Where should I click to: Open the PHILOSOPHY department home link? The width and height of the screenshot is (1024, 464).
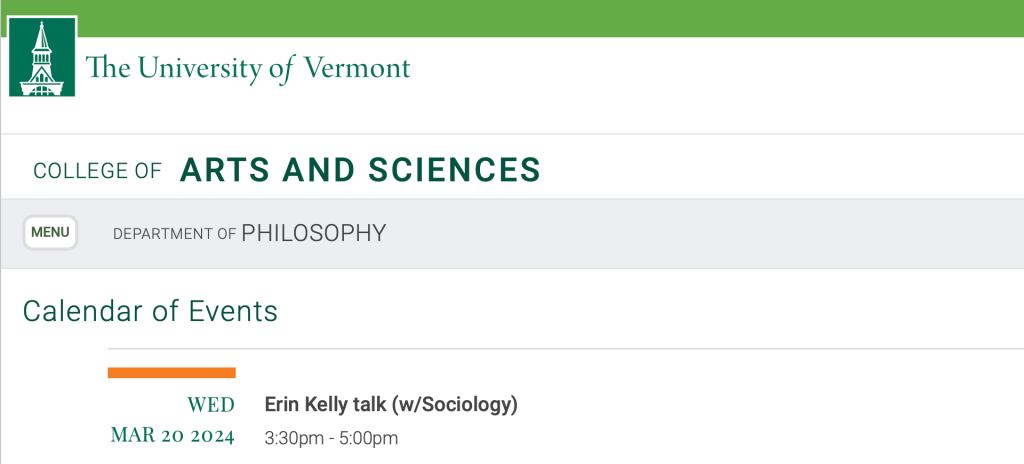313,233
